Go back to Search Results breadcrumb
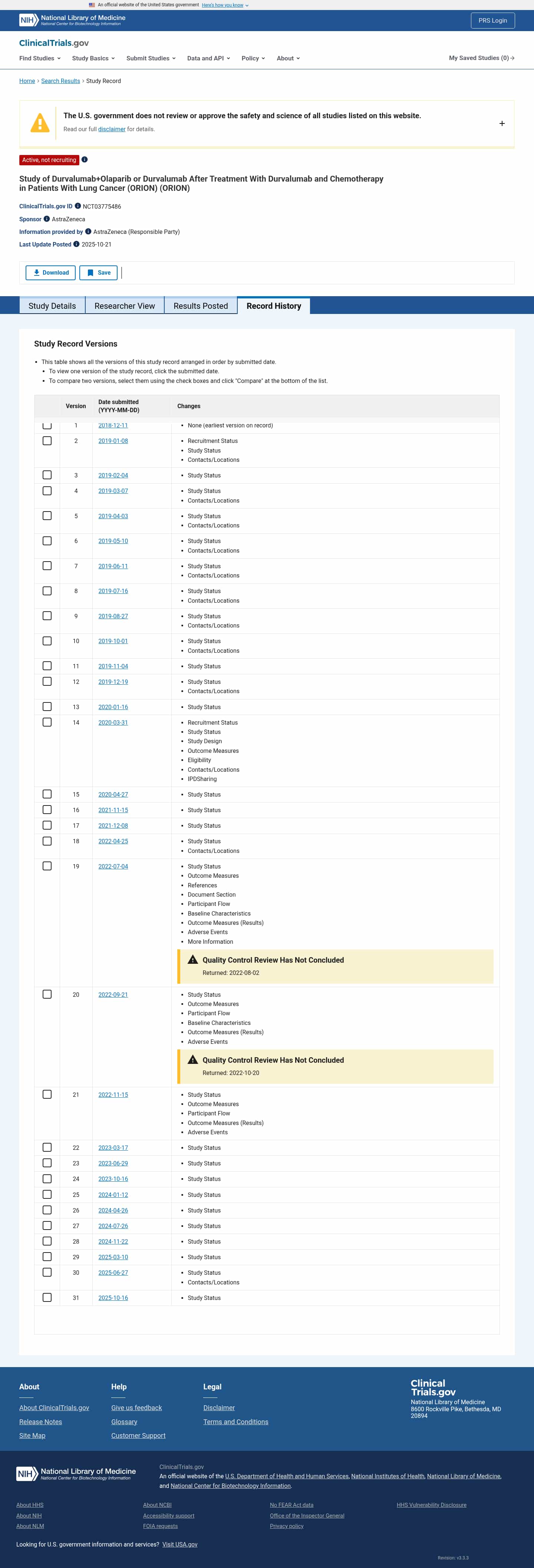The image size is (534, 1568). pos(60,81)
